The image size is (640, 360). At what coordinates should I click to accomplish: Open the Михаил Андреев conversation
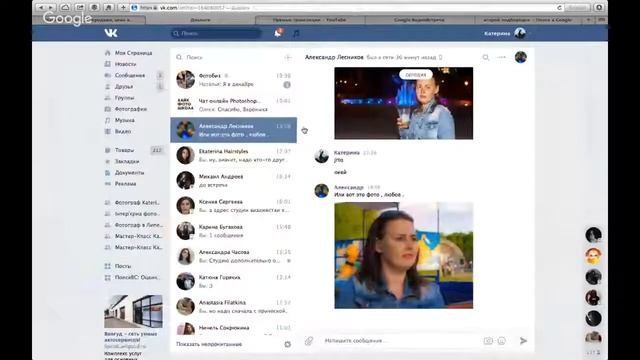click(x=233, y=180)
